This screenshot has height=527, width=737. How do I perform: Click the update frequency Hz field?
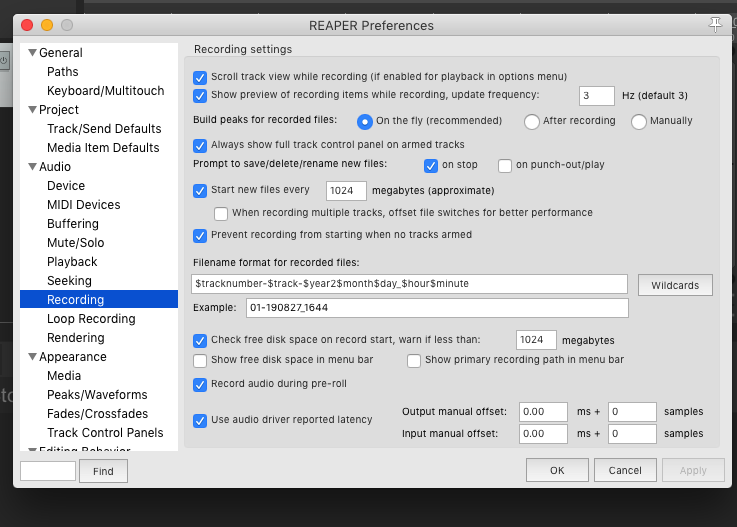pos(596,96)
